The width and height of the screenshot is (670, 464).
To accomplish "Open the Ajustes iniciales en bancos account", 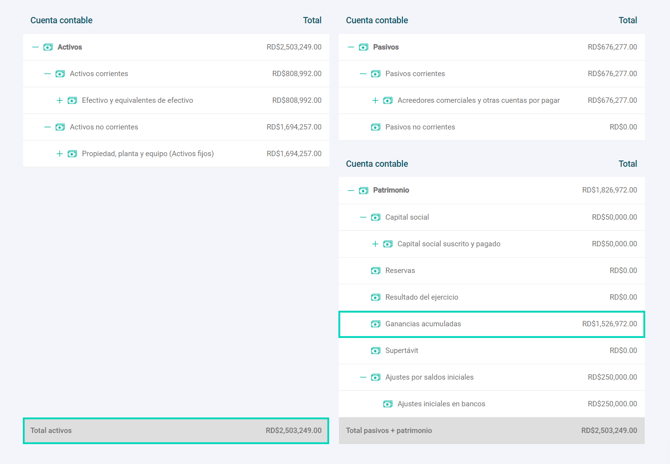I will coord(441,404).
